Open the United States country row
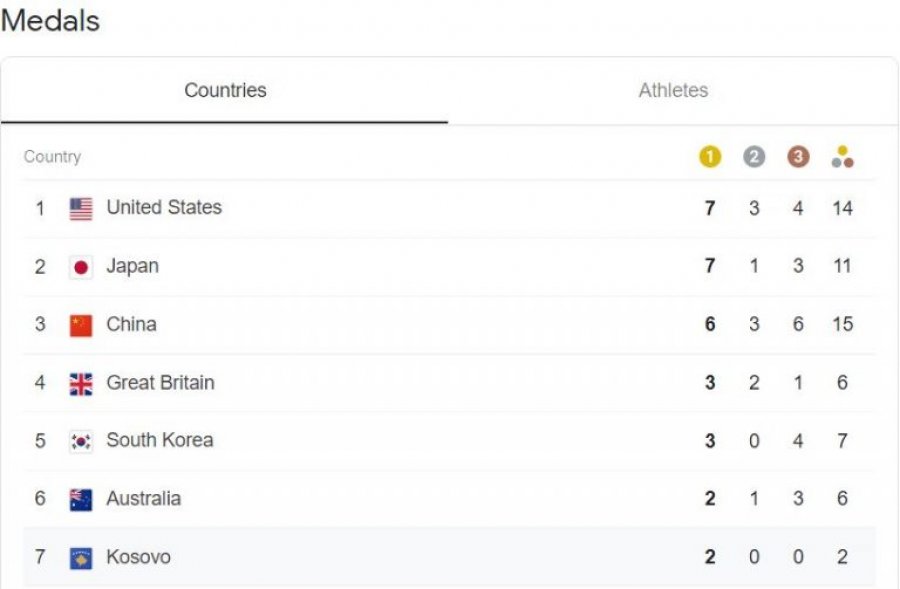Image resolution: width=900 pixels, height=589 pixels. pyautogui.click(x=449, y=208)
